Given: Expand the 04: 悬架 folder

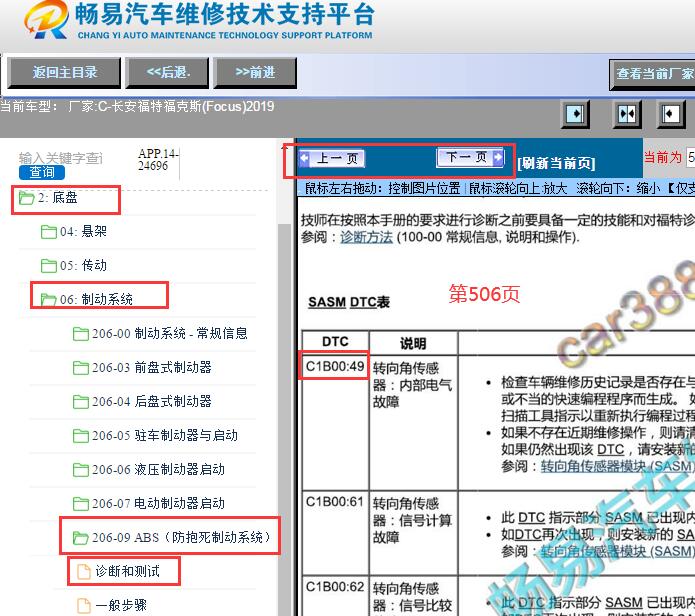Looking at the screenshot, I should [83, 231].
